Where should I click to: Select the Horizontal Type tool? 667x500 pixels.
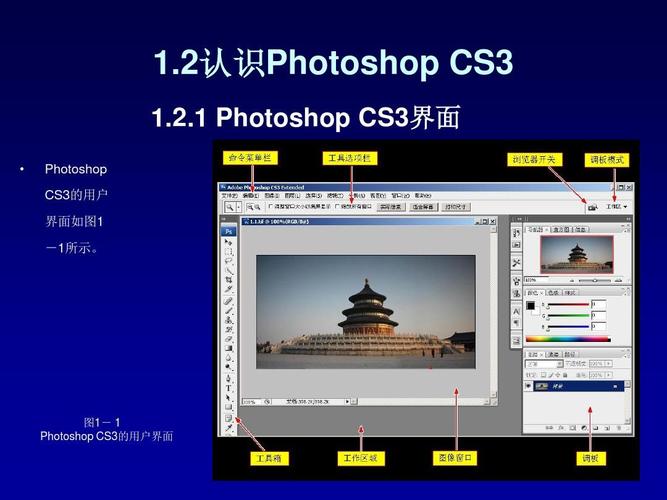(228, 388)
